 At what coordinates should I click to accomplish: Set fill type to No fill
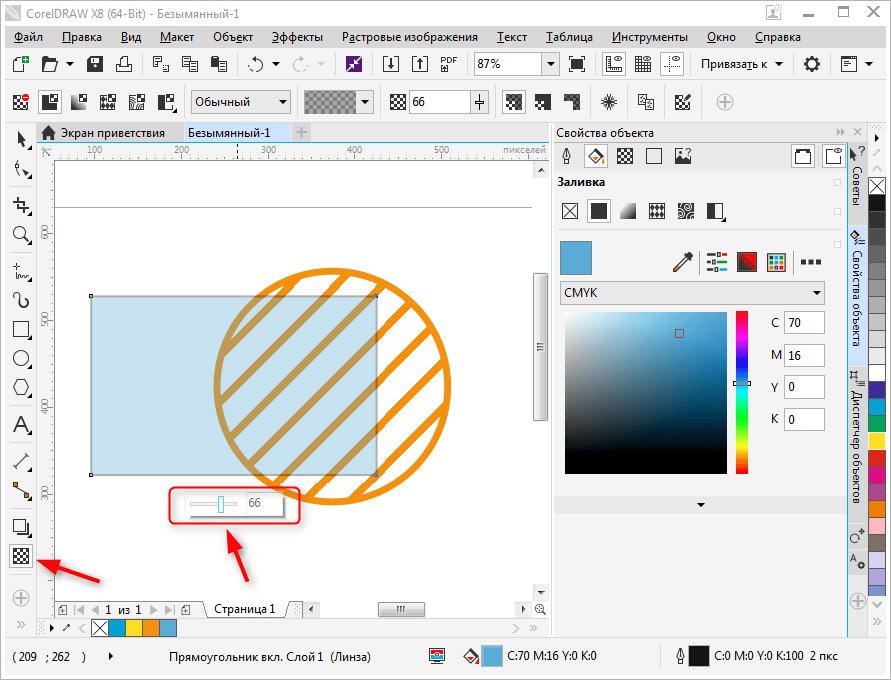(570, 211)
